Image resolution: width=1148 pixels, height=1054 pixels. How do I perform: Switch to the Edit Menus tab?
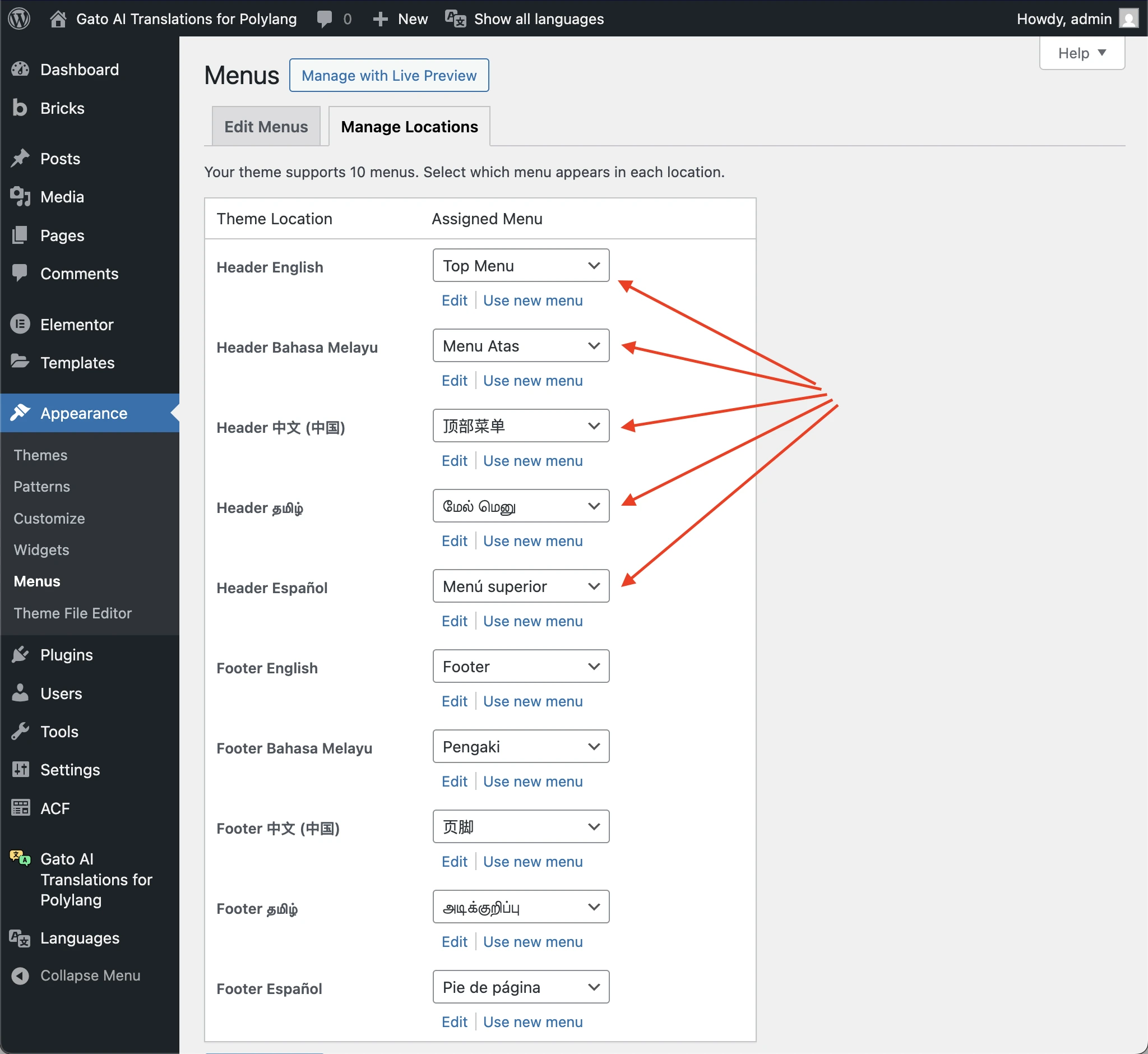pos(266,126)
